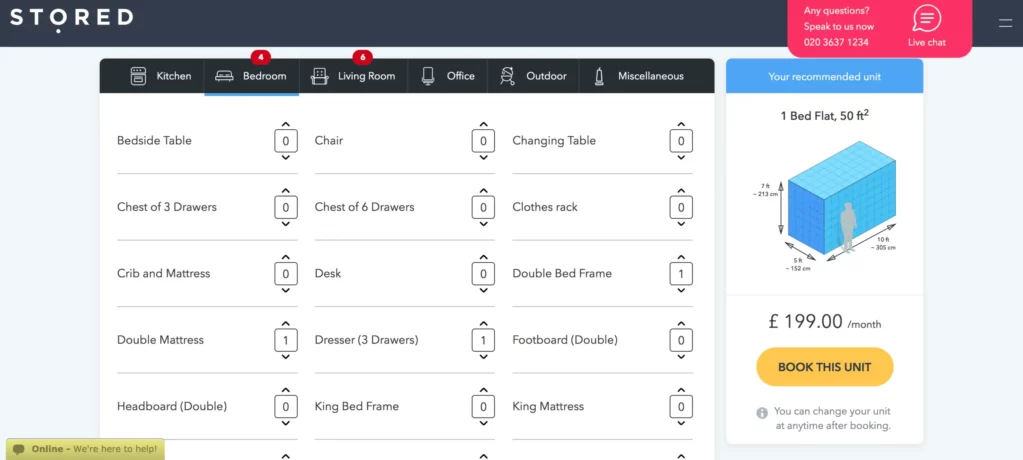Click the Office monitor icon

(428, 76)
